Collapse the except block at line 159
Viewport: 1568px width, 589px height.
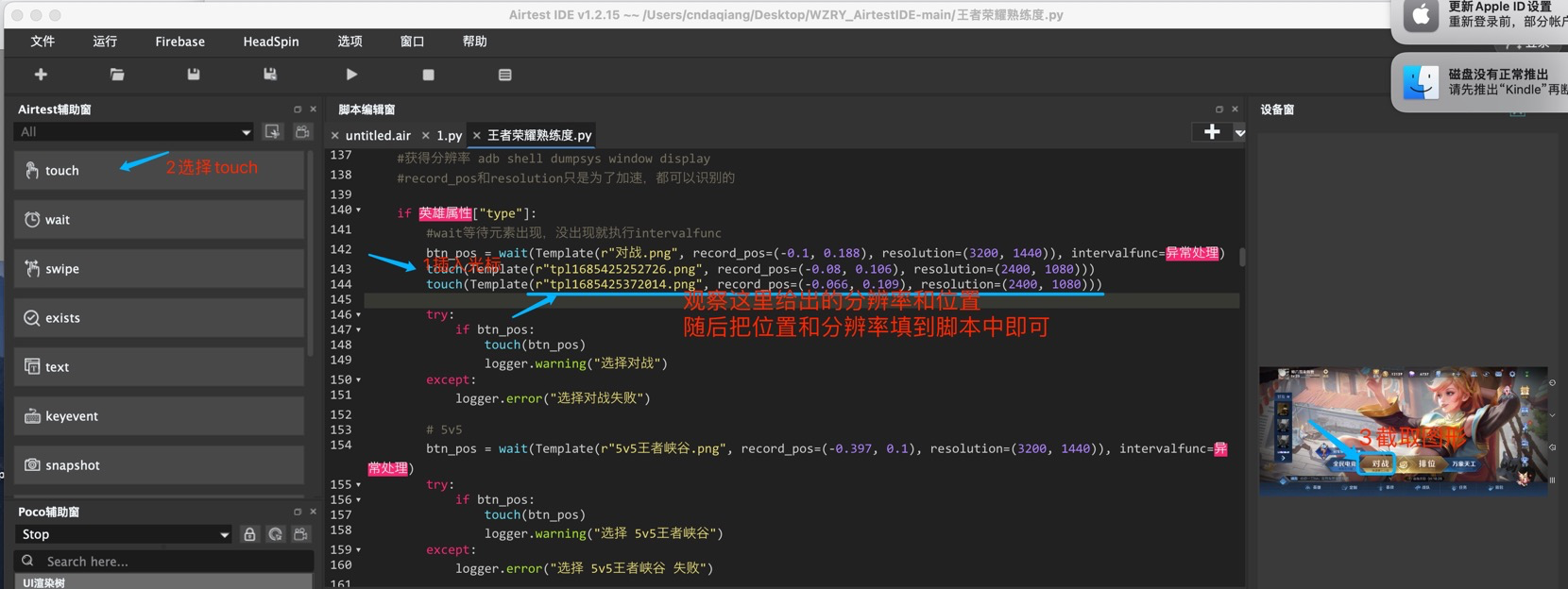[x=358, y=550]
